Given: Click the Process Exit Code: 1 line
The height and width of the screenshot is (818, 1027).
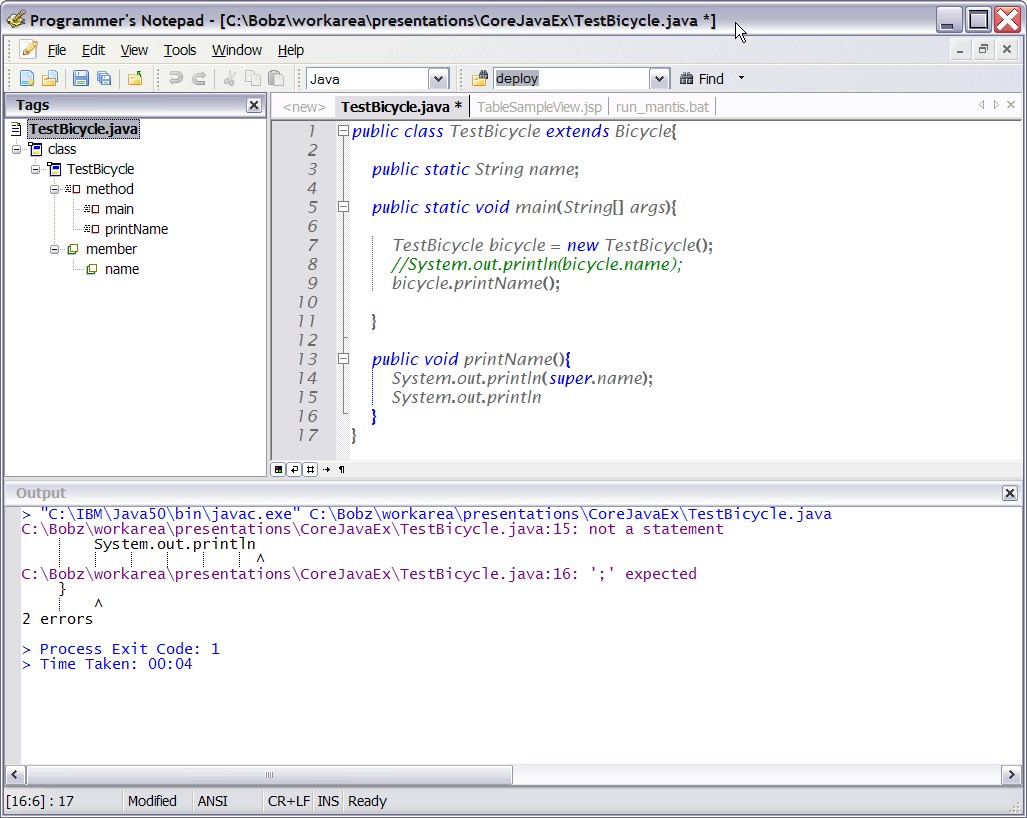Looking at the screenshot, I should pyautogui.click(x=121, y=649).
